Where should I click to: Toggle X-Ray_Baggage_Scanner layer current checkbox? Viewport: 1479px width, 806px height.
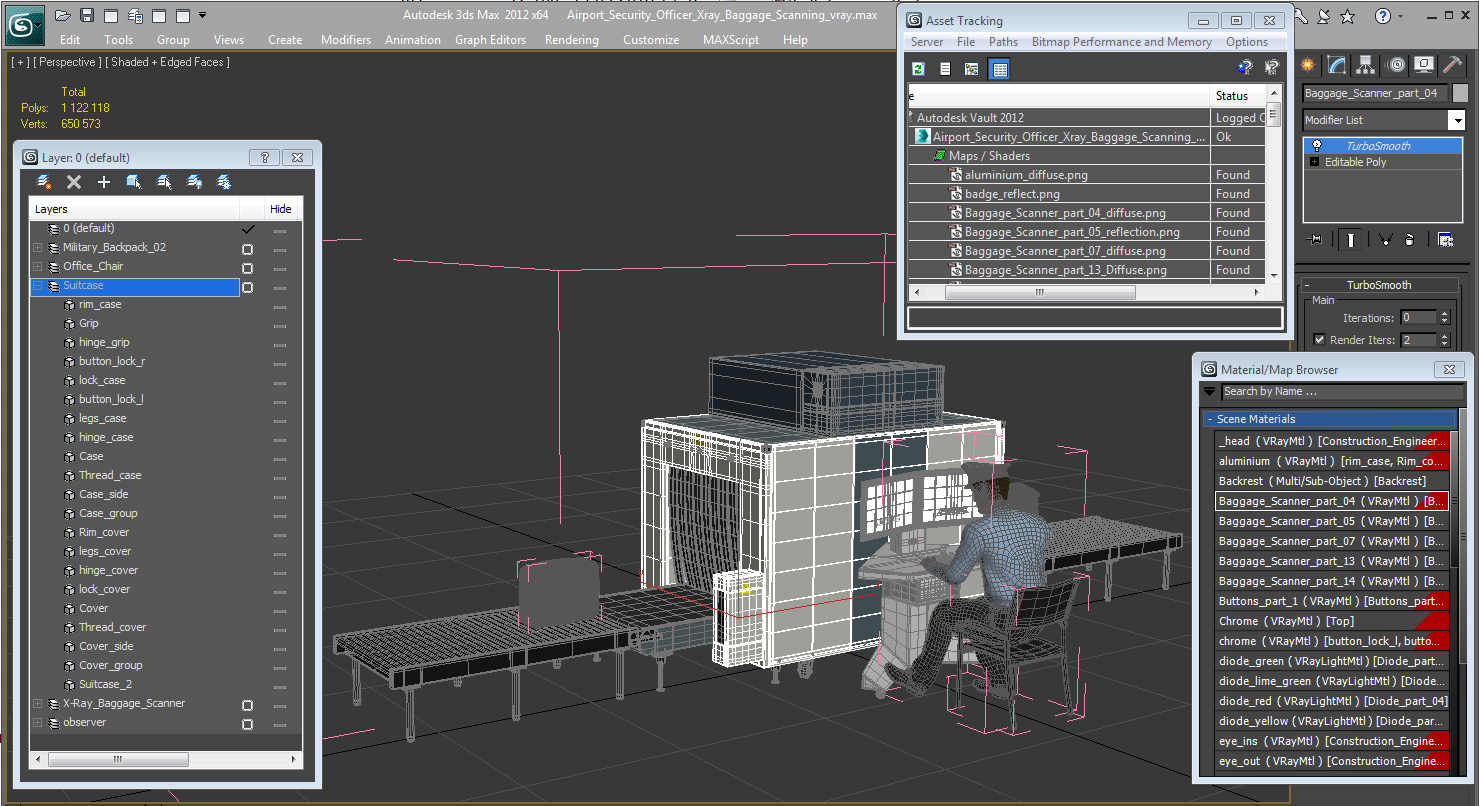click(247, 705)
